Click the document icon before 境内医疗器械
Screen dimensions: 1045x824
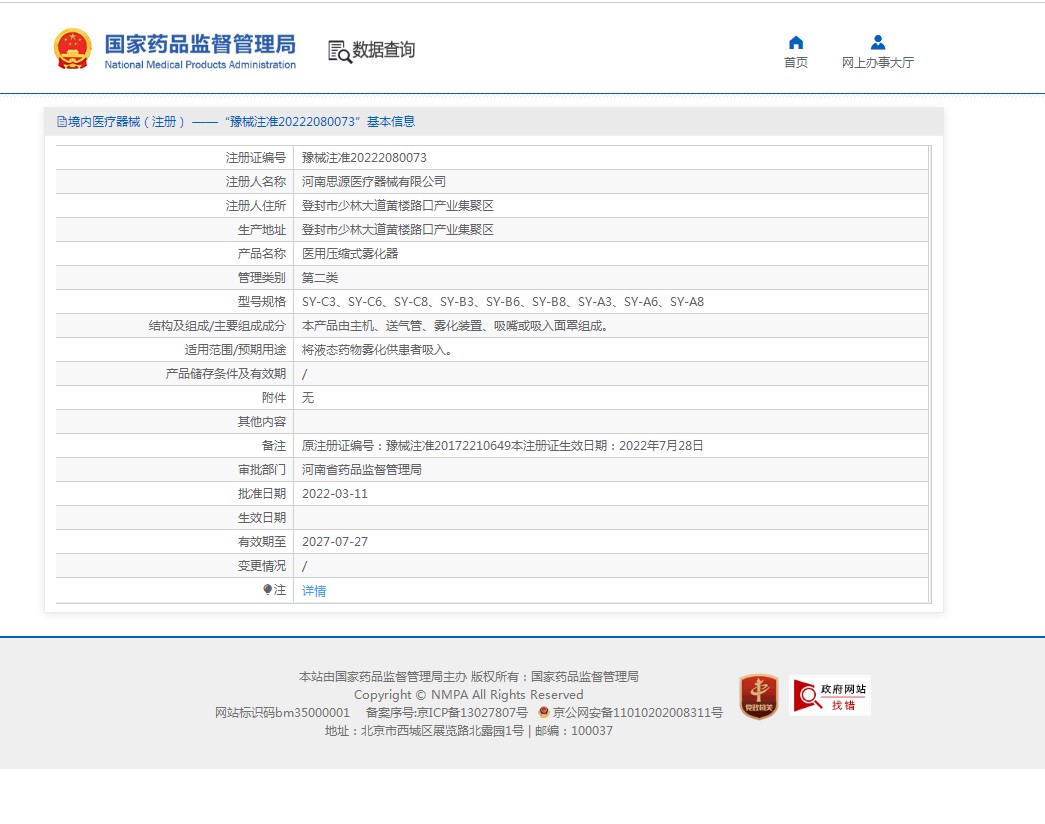pyautogui.click(x=61, y=121)
